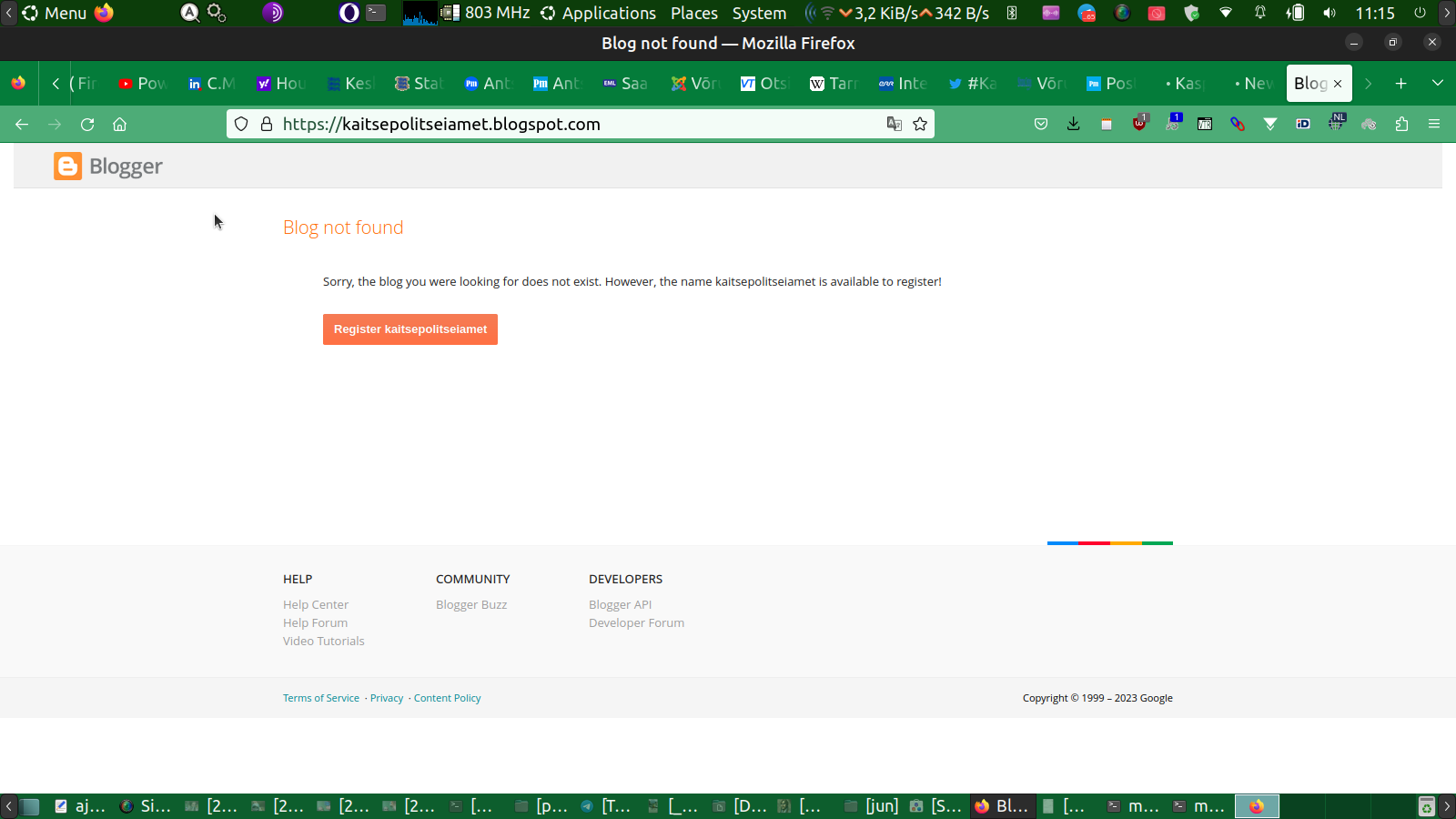Open the Terms of Service link
The width and height of the screenshot is (1456, 819).
[321, 698]
